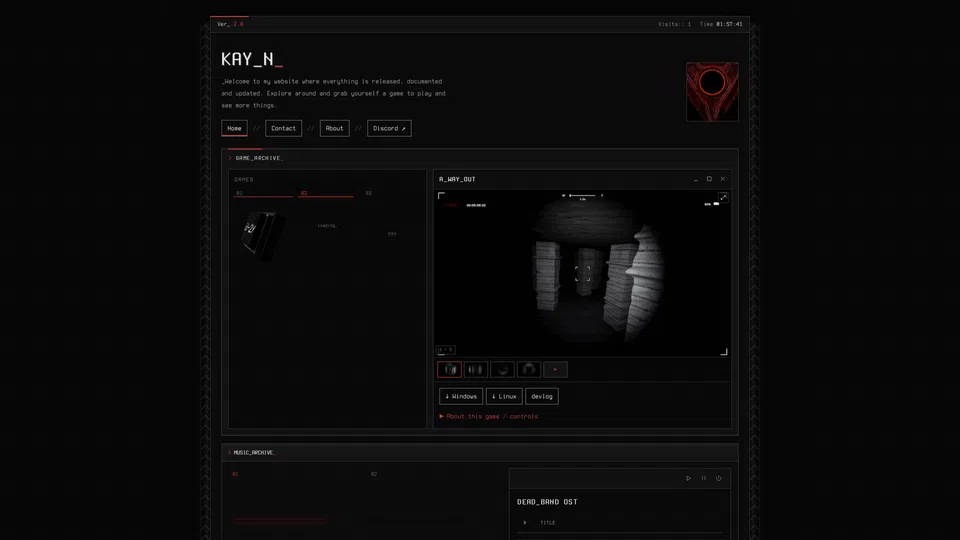960x540 pixels.
Task: Expand About this game / controls
Action: [489, 416]
